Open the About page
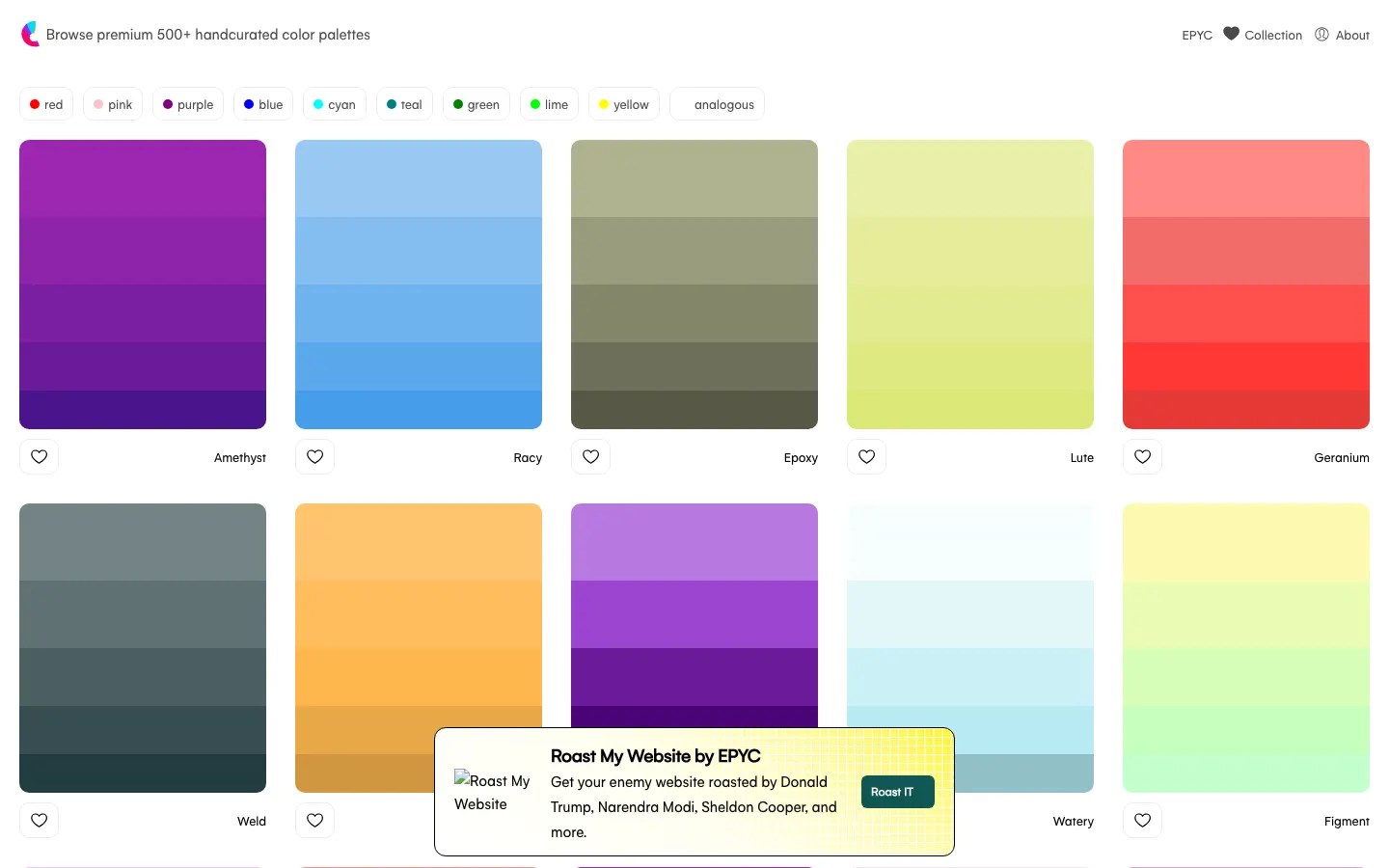 click(x=1342, y=35)
